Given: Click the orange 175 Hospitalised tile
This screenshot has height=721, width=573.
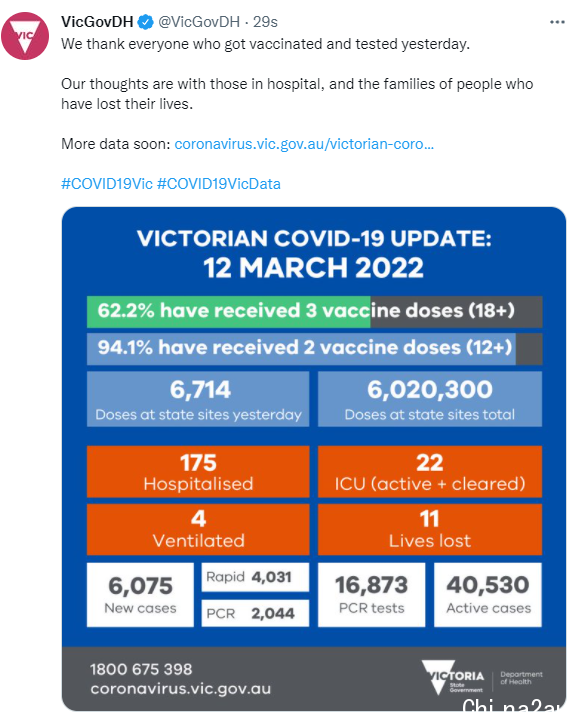Looking at the screenshot, I should pos(198,471).
